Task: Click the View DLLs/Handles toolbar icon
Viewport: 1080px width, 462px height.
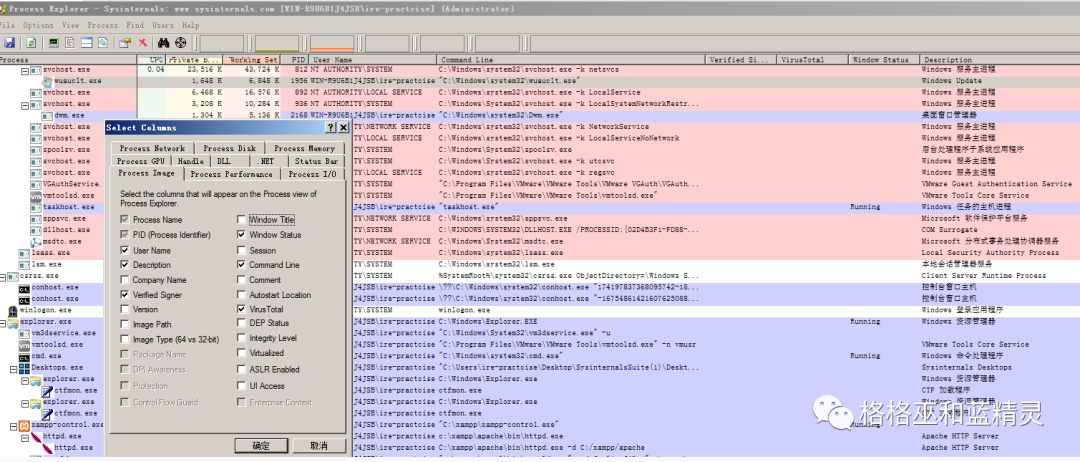Action: (103, 43)
